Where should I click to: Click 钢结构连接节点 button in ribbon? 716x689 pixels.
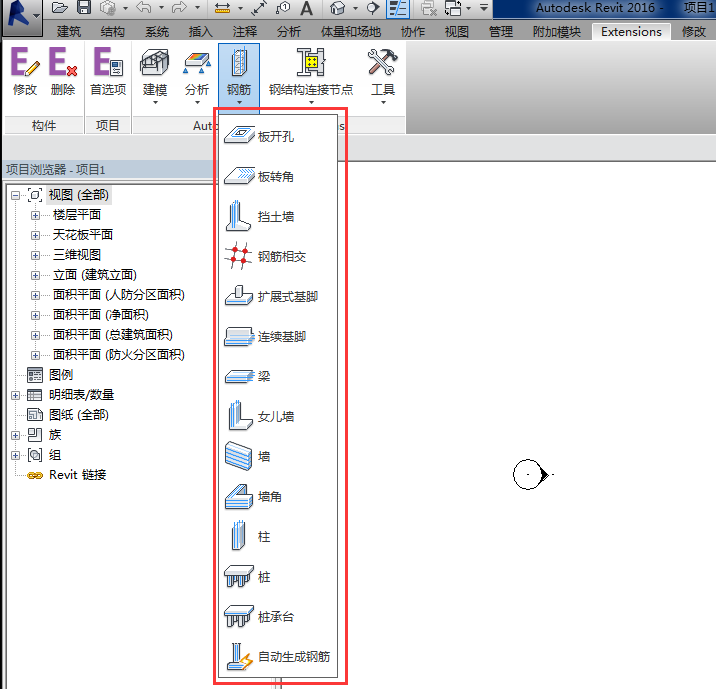coord(310,74)
